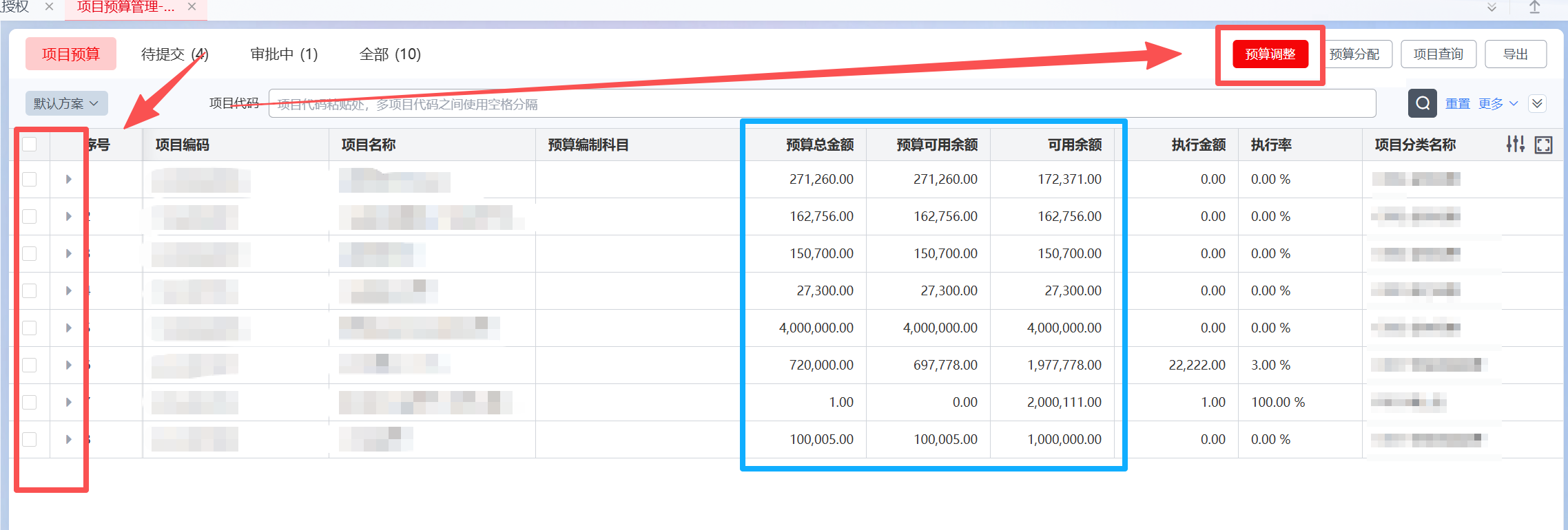Close the 项目预算管理 tab
The height and width of the screenshot is (530, 1568).
pos(192,7)
